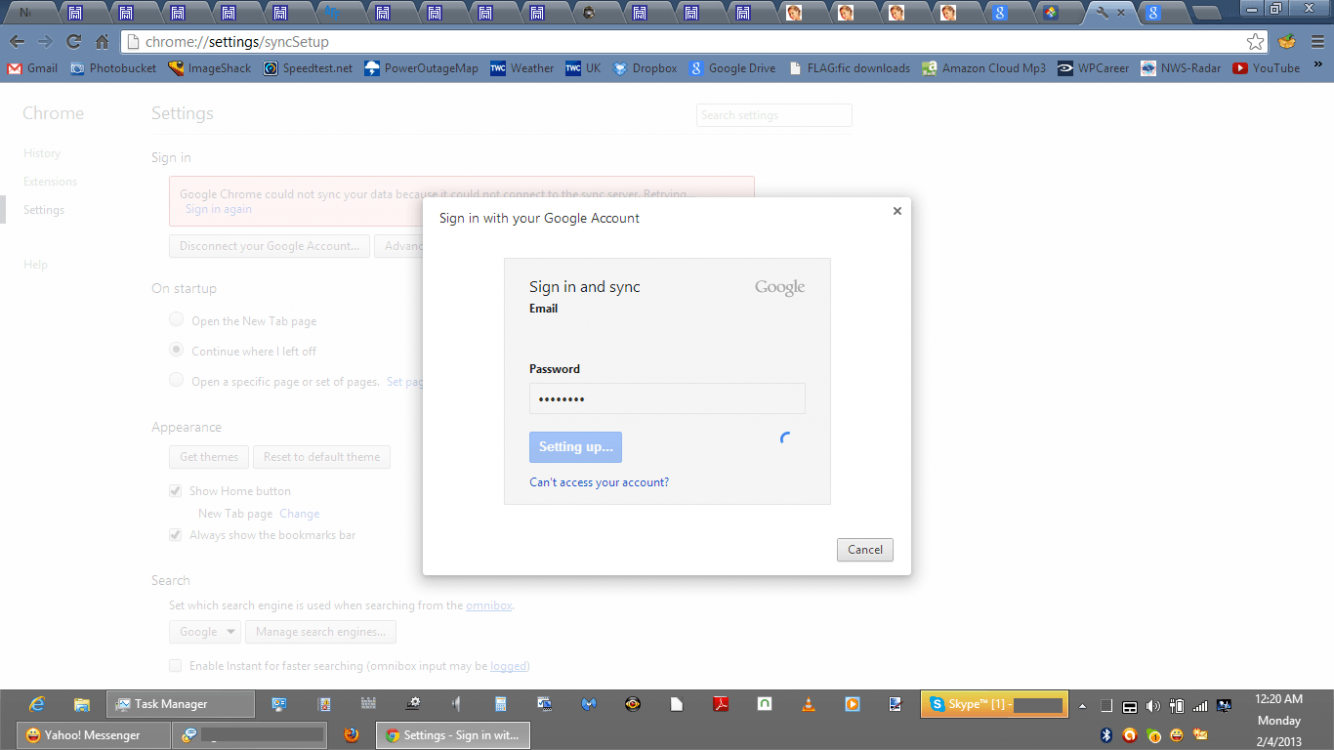Open the WPCareer bookmark
Viewport: 1334px width, 750px height.
click(x=1093, y=68)
